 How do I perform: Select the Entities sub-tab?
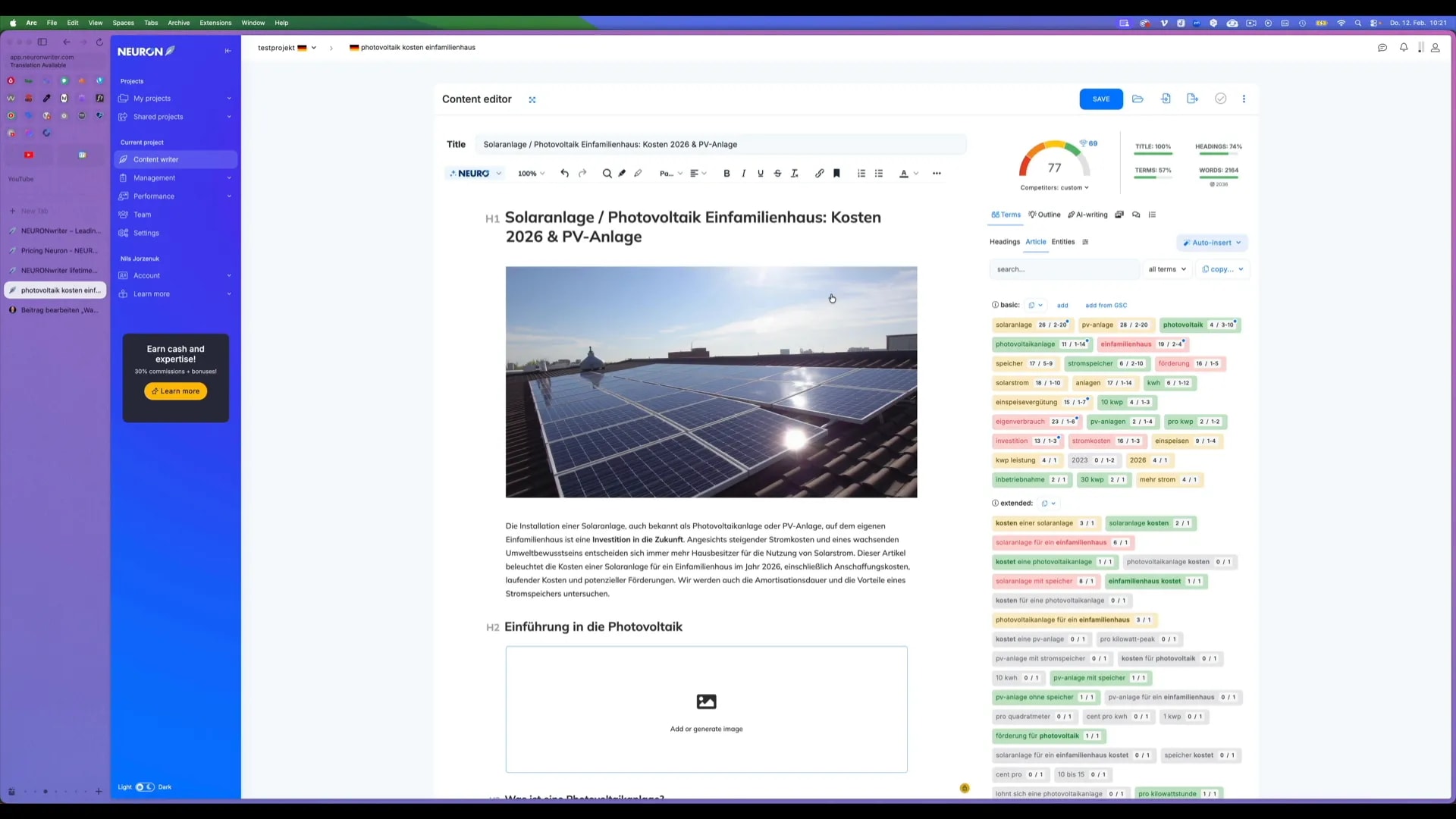pos(1062,242)
